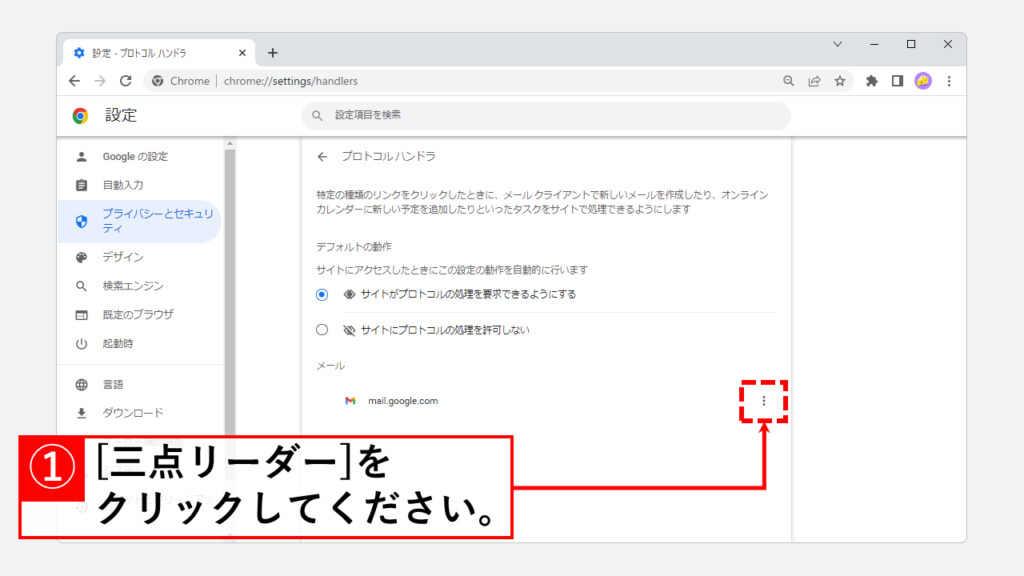The width and height of the screenshot is (1024, 576).
Task: Click the '設定項目を検索' search field
Action: pos(546,116)
